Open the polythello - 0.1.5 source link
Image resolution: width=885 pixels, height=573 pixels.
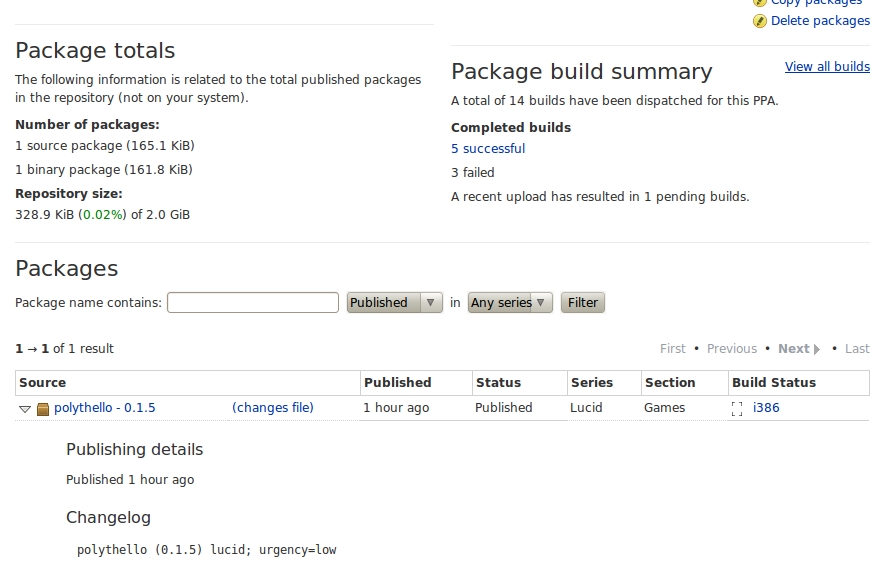(105, 408)
